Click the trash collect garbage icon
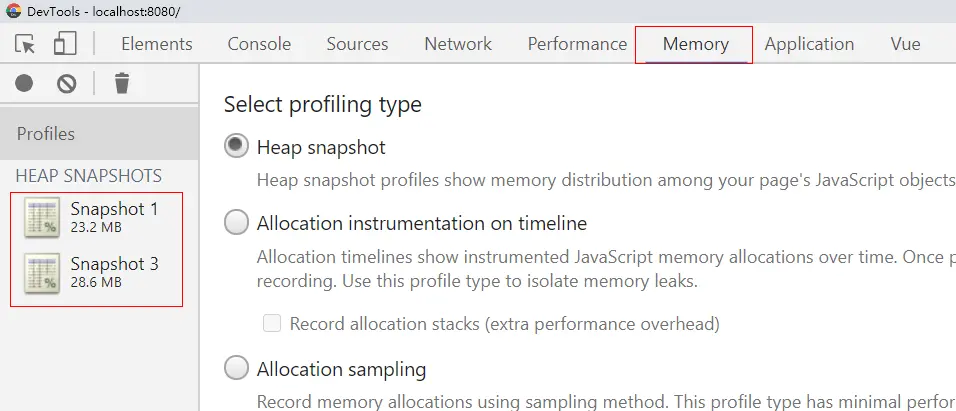 (x=121, y=84)
